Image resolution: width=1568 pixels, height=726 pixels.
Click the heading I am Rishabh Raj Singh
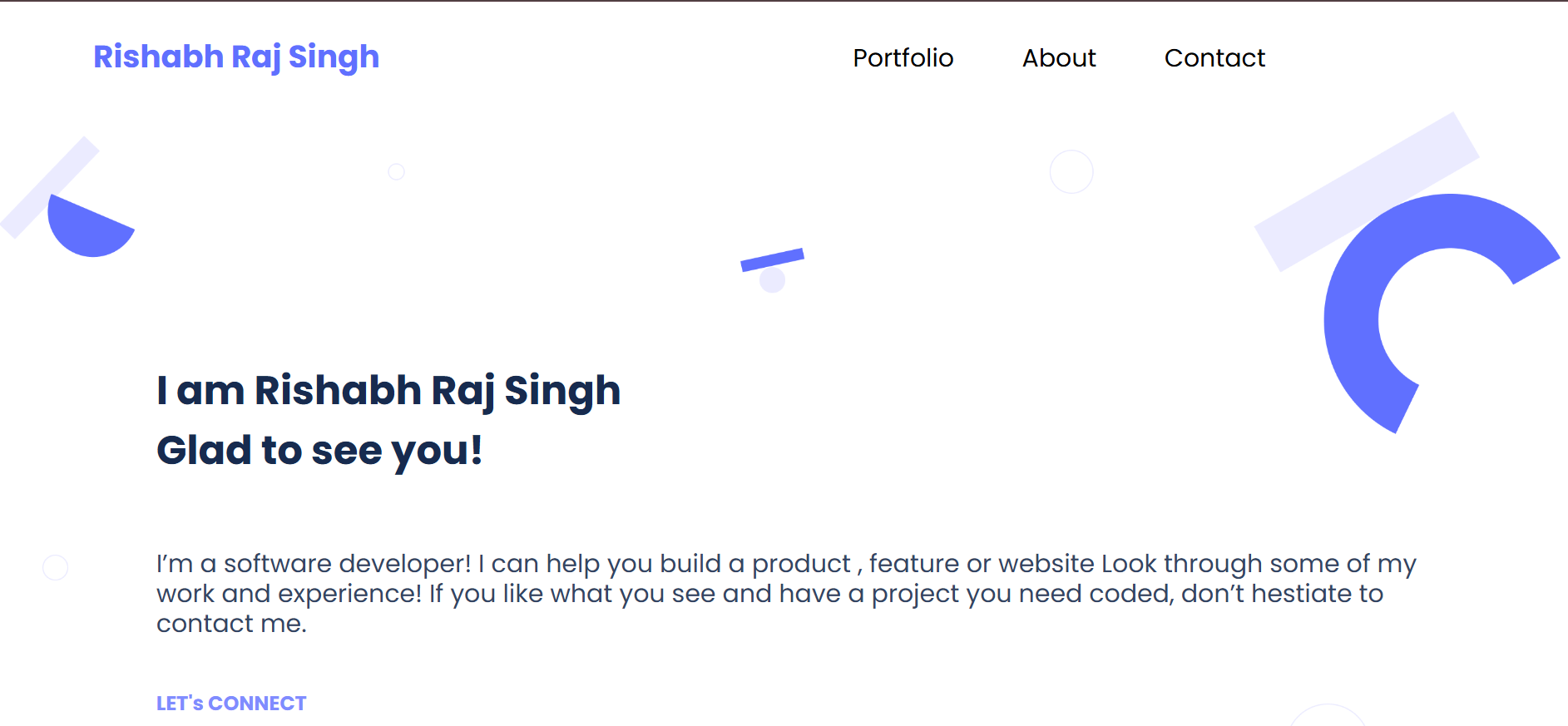(388, 391)
